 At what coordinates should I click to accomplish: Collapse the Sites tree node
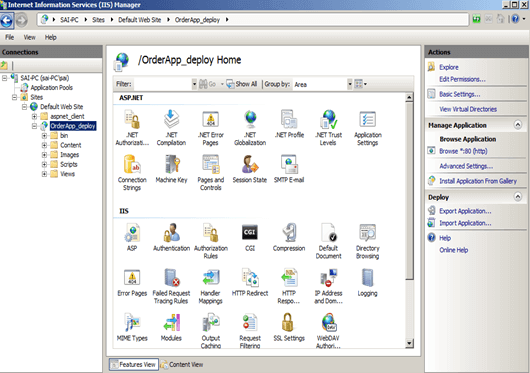pos(14,97)
